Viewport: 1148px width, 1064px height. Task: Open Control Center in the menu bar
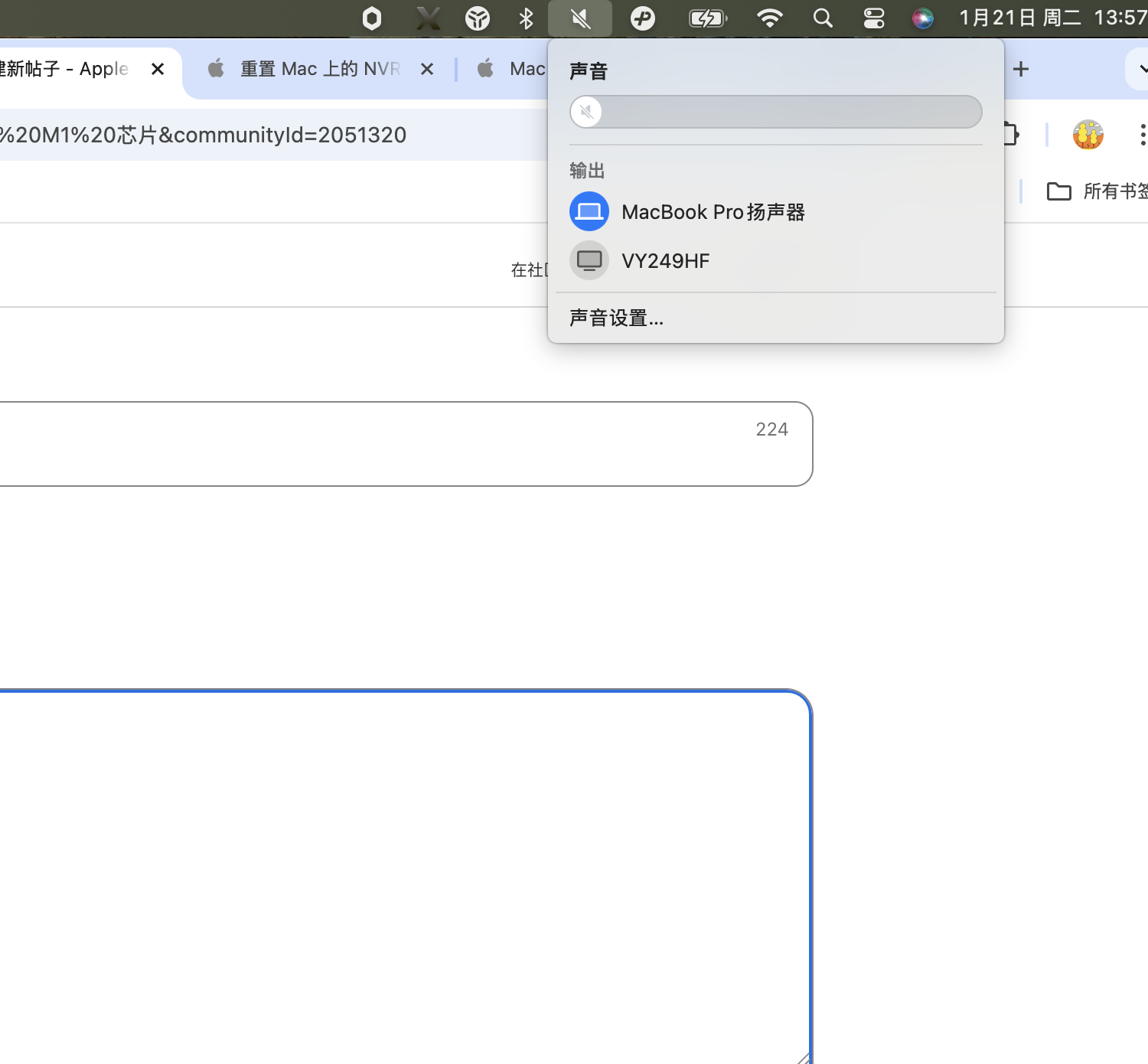click(x=873, y=18)
